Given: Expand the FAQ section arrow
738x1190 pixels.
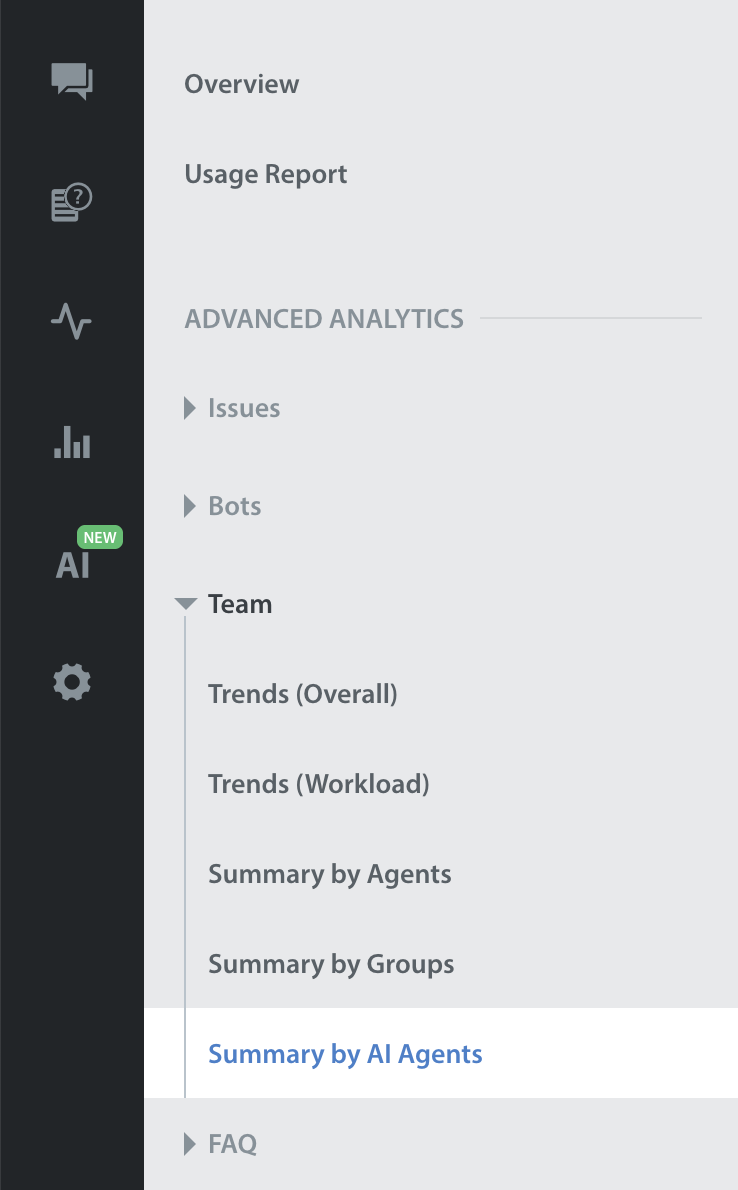Looking at the screenshot, I should (x=190, y=1144).
